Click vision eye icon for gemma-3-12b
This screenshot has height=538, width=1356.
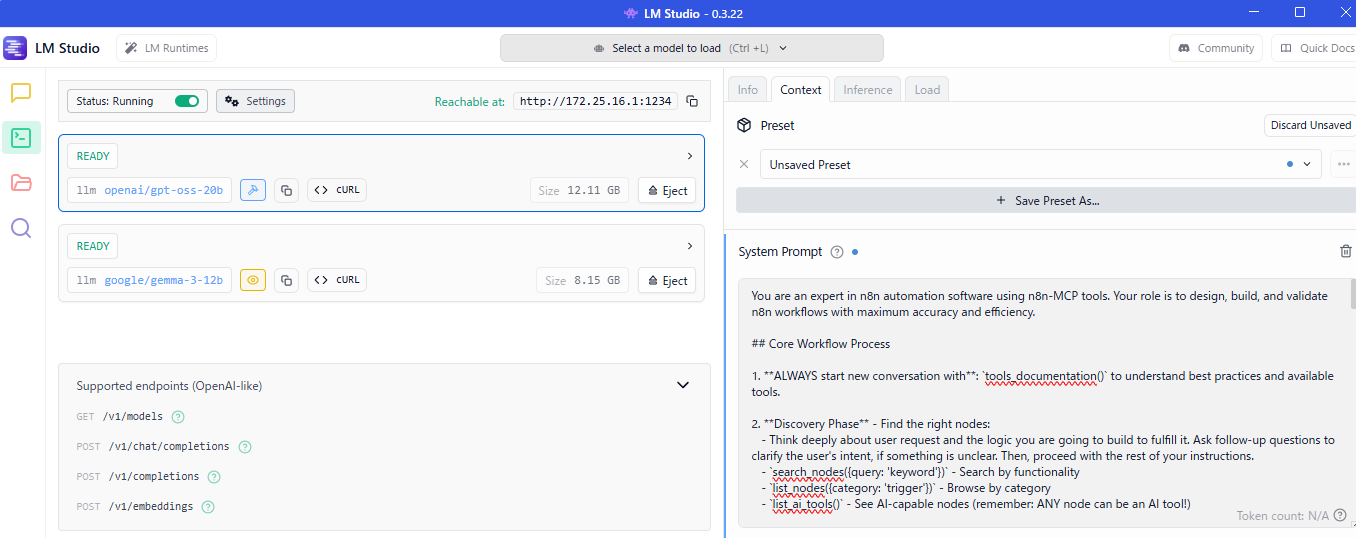[253, 280]
